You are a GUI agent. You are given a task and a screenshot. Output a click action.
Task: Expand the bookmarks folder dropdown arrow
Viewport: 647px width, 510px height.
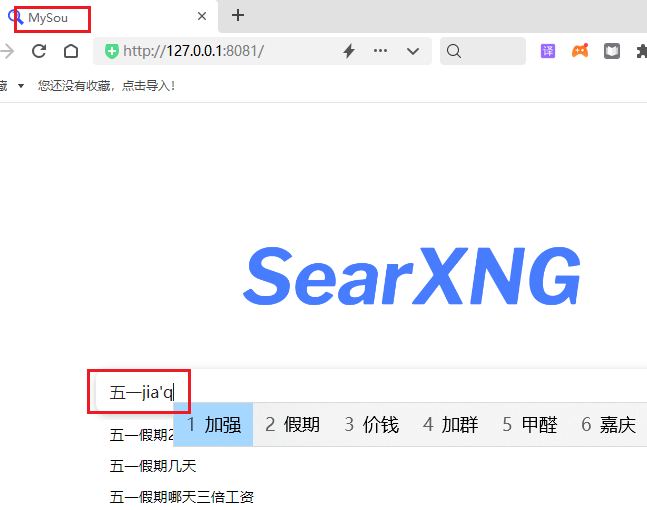click(21, 86)
